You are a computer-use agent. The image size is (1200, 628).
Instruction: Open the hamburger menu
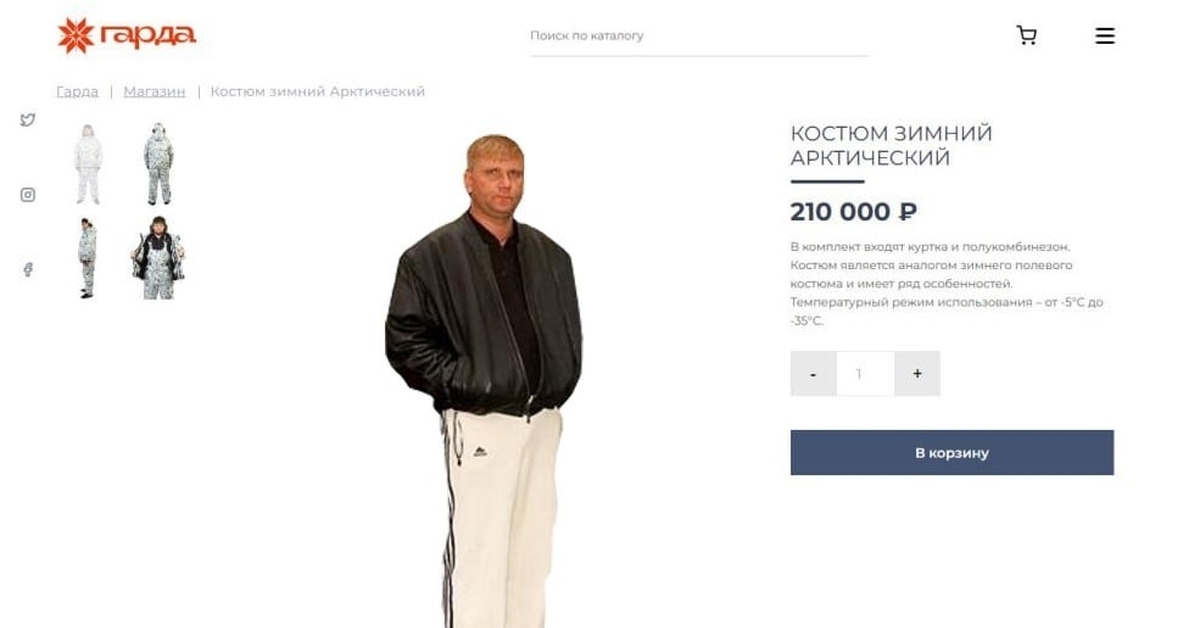1105,36
